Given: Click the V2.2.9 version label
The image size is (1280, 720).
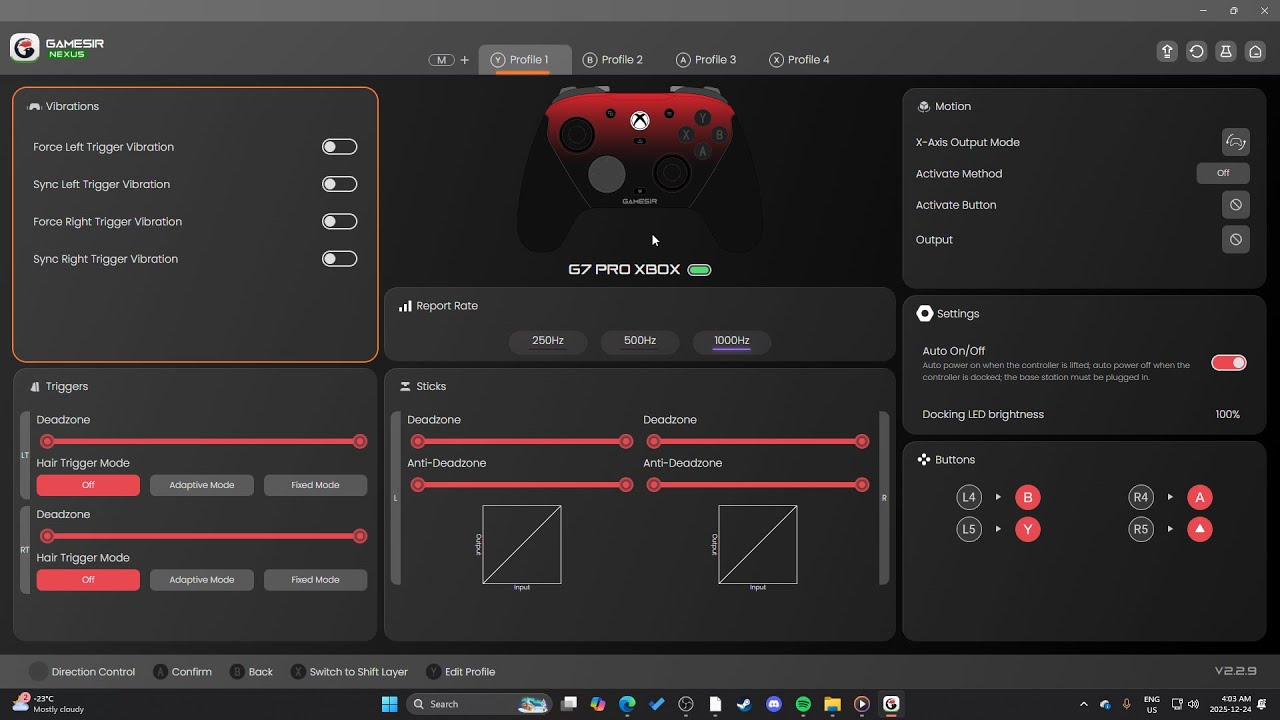Looking at the screenshot, I should coord(1236,671).
